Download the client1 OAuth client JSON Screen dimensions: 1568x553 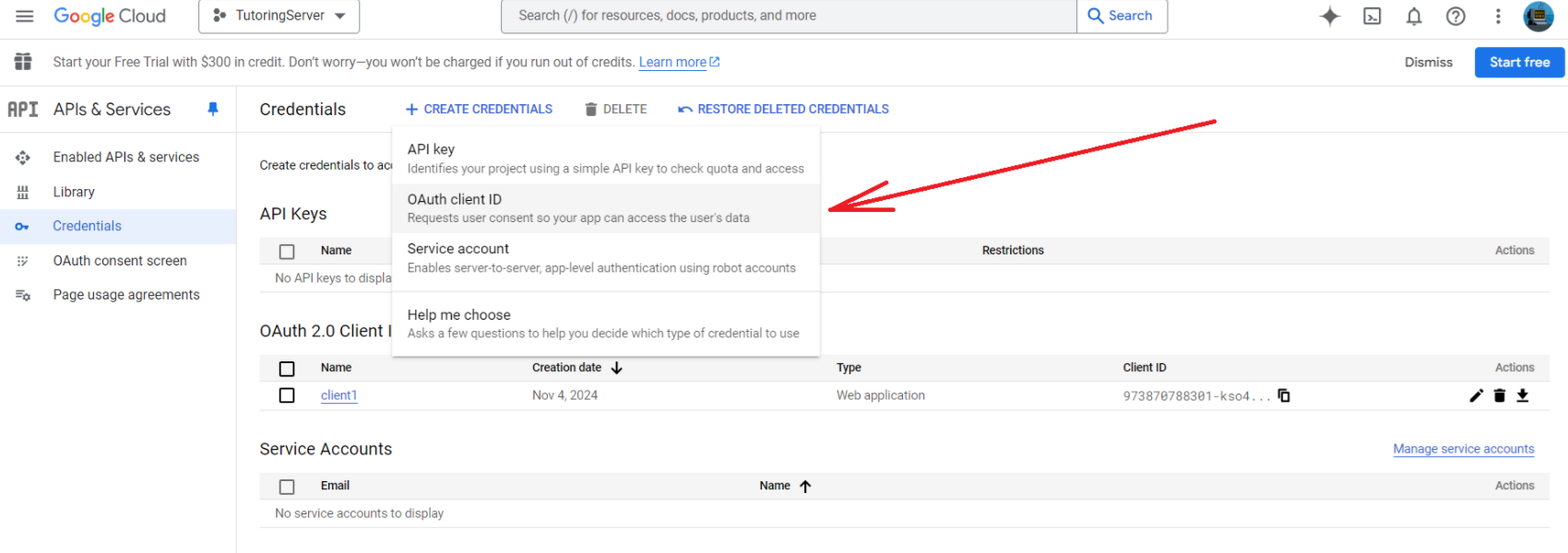1523,395
